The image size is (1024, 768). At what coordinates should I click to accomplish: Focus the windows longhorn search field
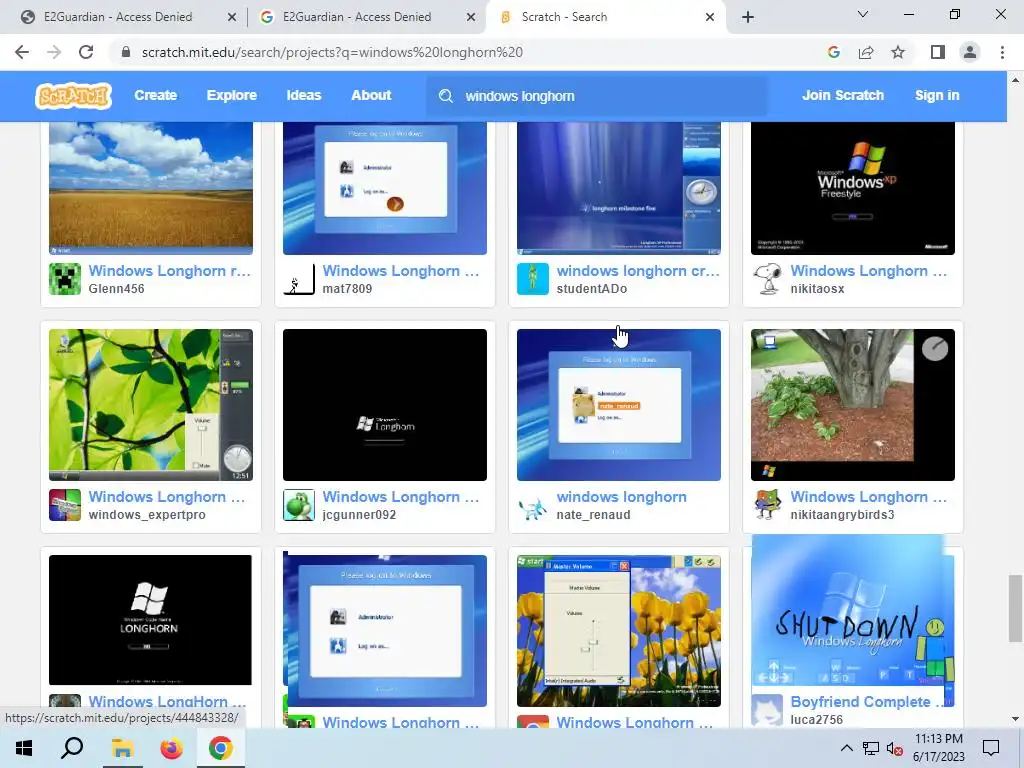coord(597,96)
